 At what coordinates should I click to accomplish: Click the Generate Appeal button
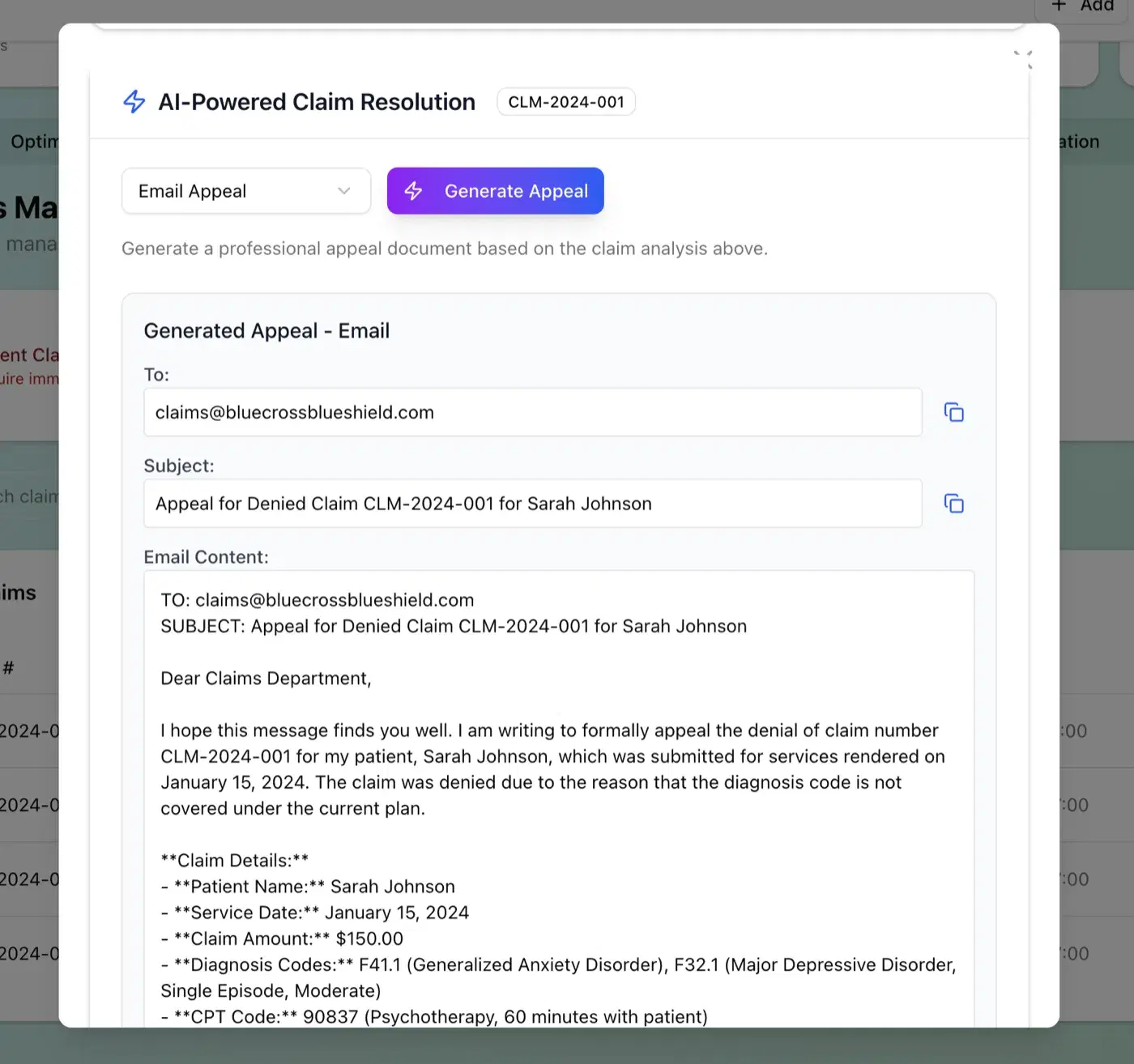pyautogui.click(x=496, y=191)
